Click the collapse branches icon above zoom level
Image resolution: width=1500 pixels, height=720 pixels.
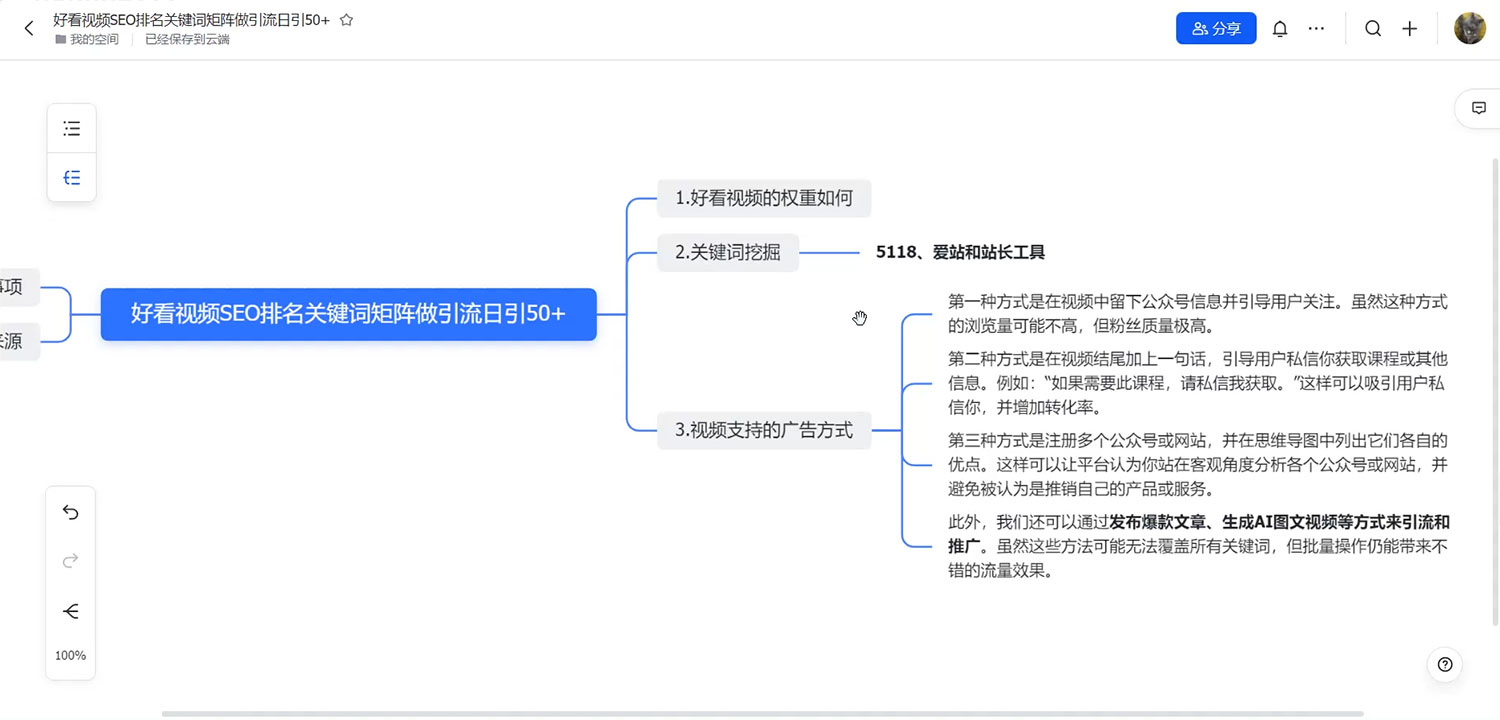(70, 611)
